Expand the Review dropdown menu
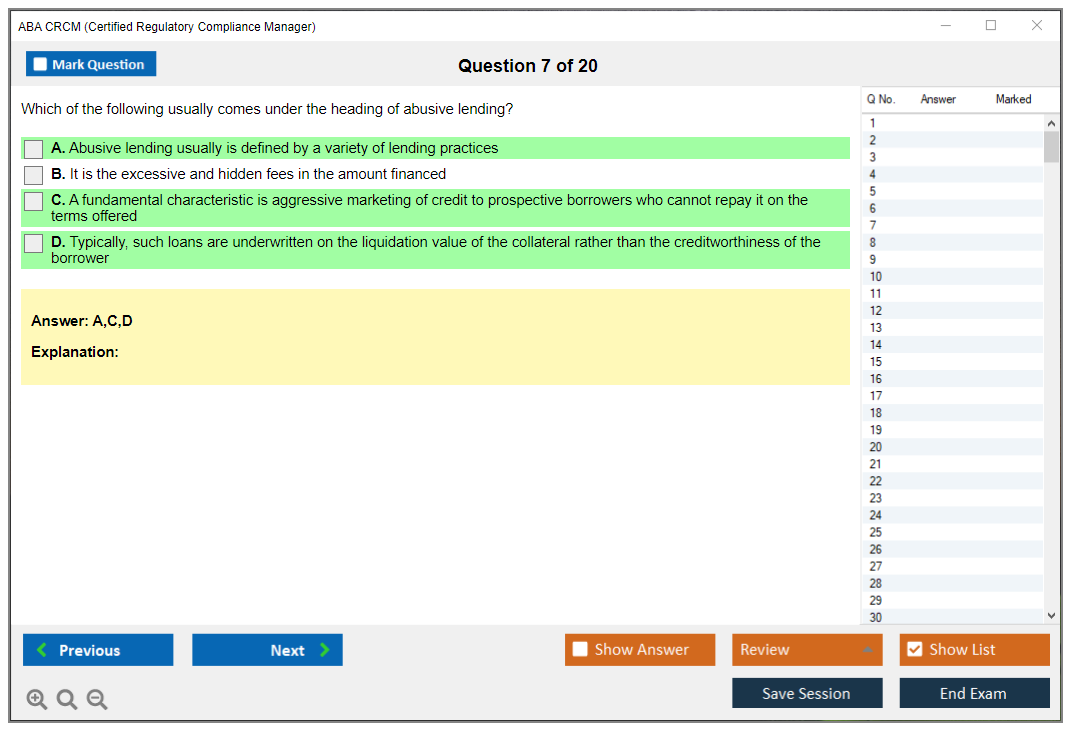The image size is (1075, 735). coord(867,650)
